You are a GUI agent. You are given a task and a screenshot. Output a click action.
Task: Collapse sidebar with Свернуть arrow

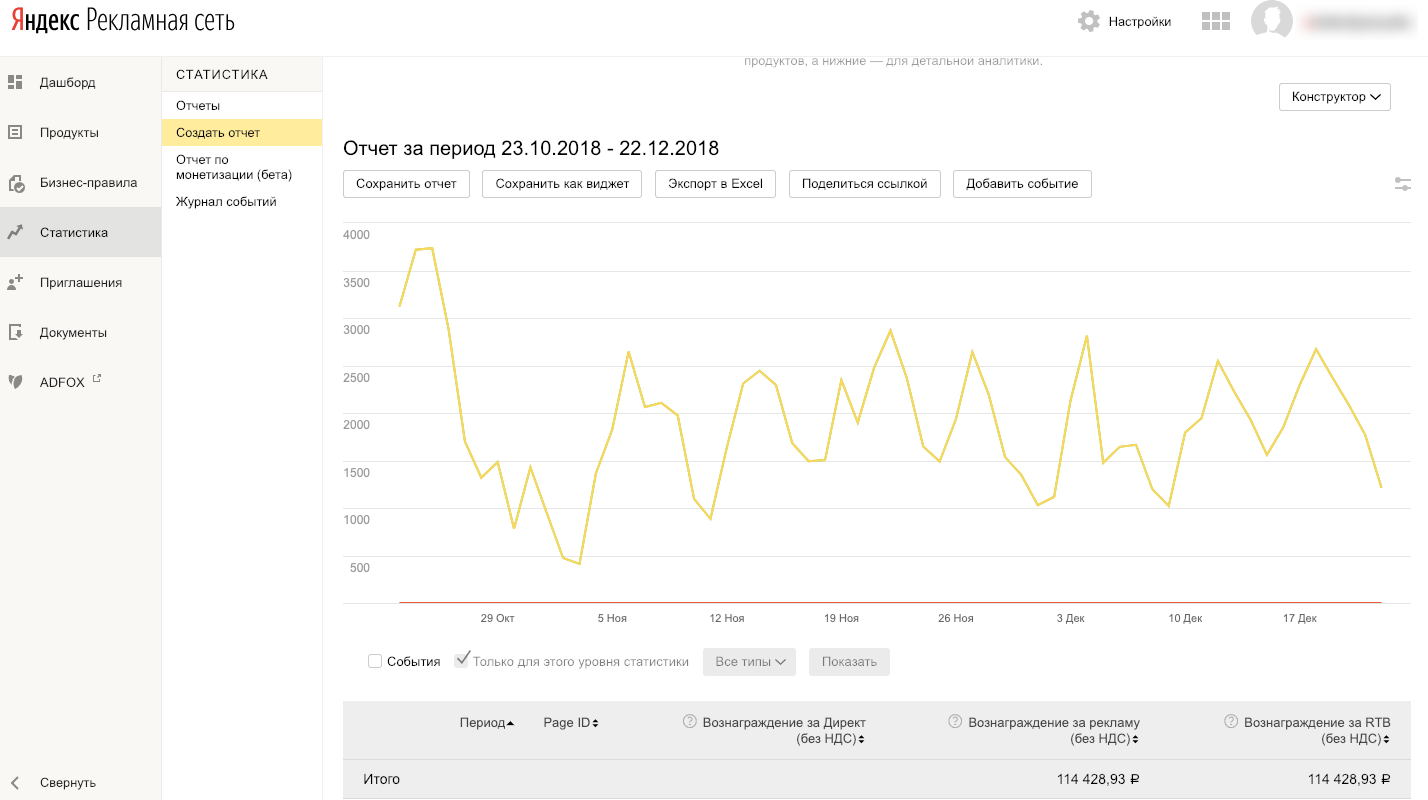pos(15,783)
